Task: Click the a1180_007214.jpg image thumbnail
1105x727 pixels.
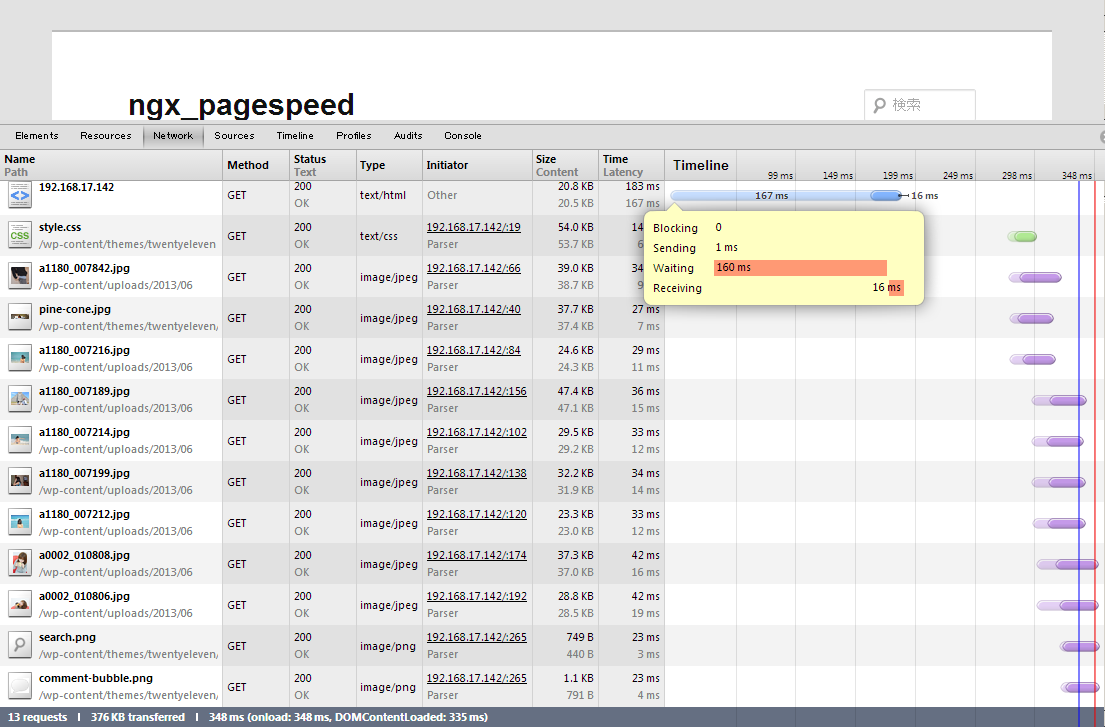Action: coord(20,440)
